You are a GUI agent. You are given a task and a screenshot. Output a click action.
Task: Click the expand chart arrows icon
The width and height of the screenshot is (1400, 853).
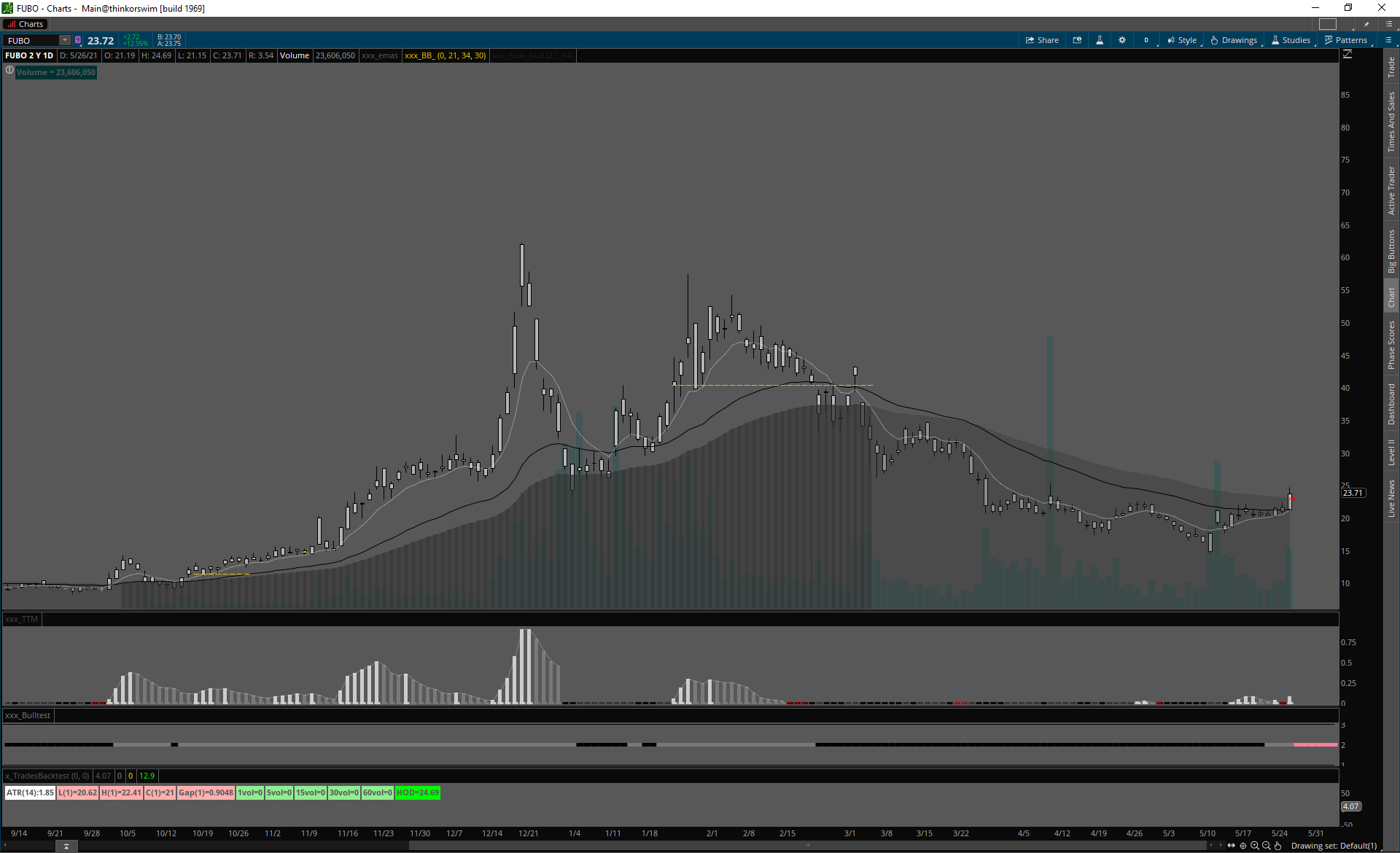[1232, 846]
